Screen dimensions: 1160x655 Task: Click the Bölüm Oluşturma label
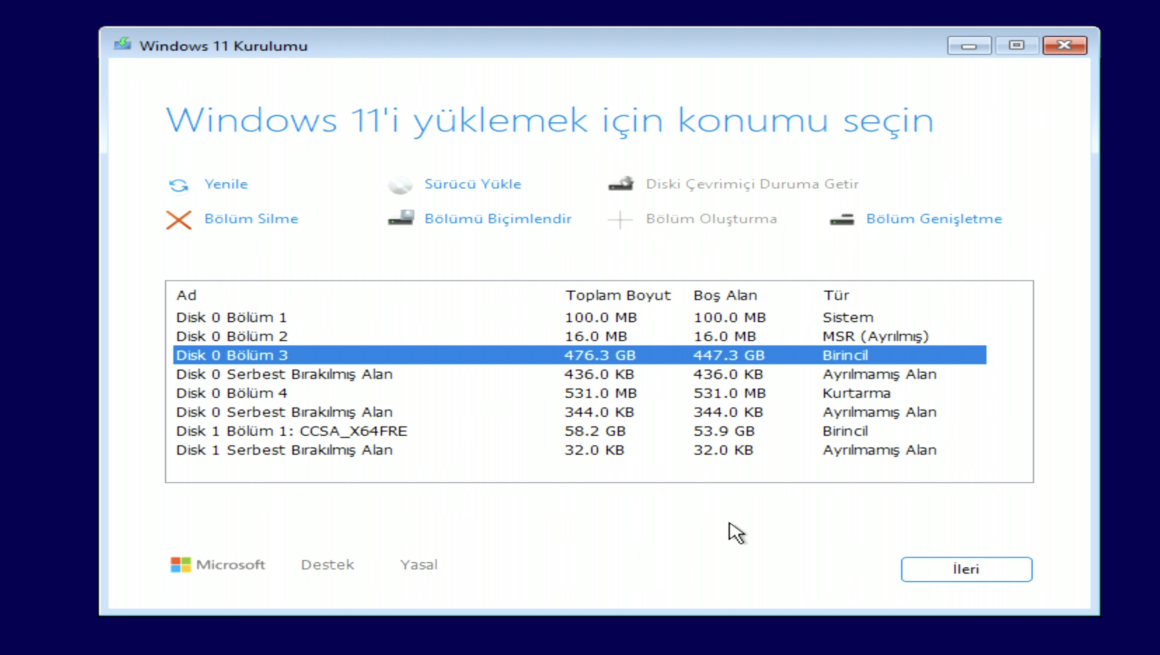click(711, 218)
